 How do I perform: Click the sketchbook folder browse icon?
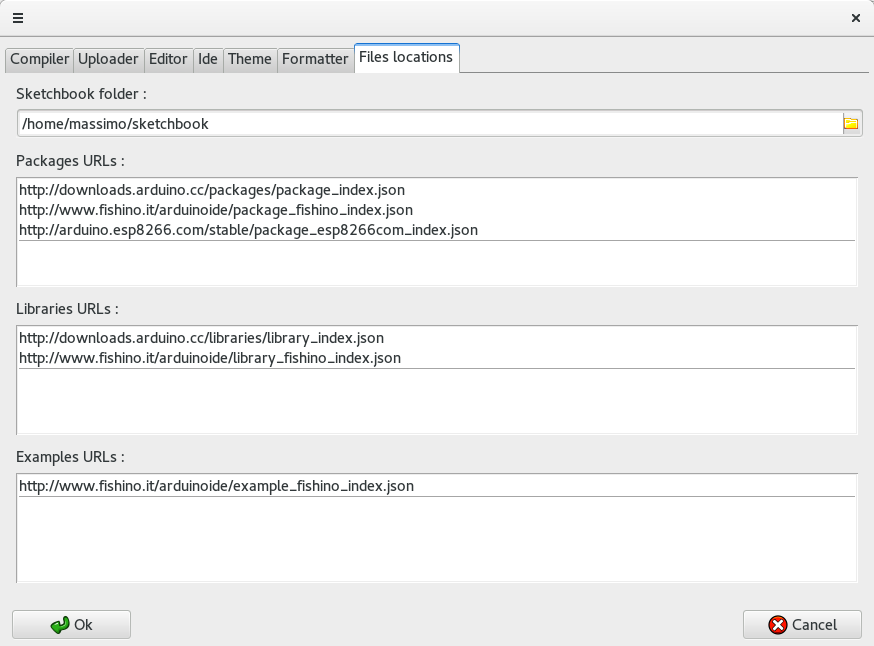pyautogui.click(x=850, y=124)
